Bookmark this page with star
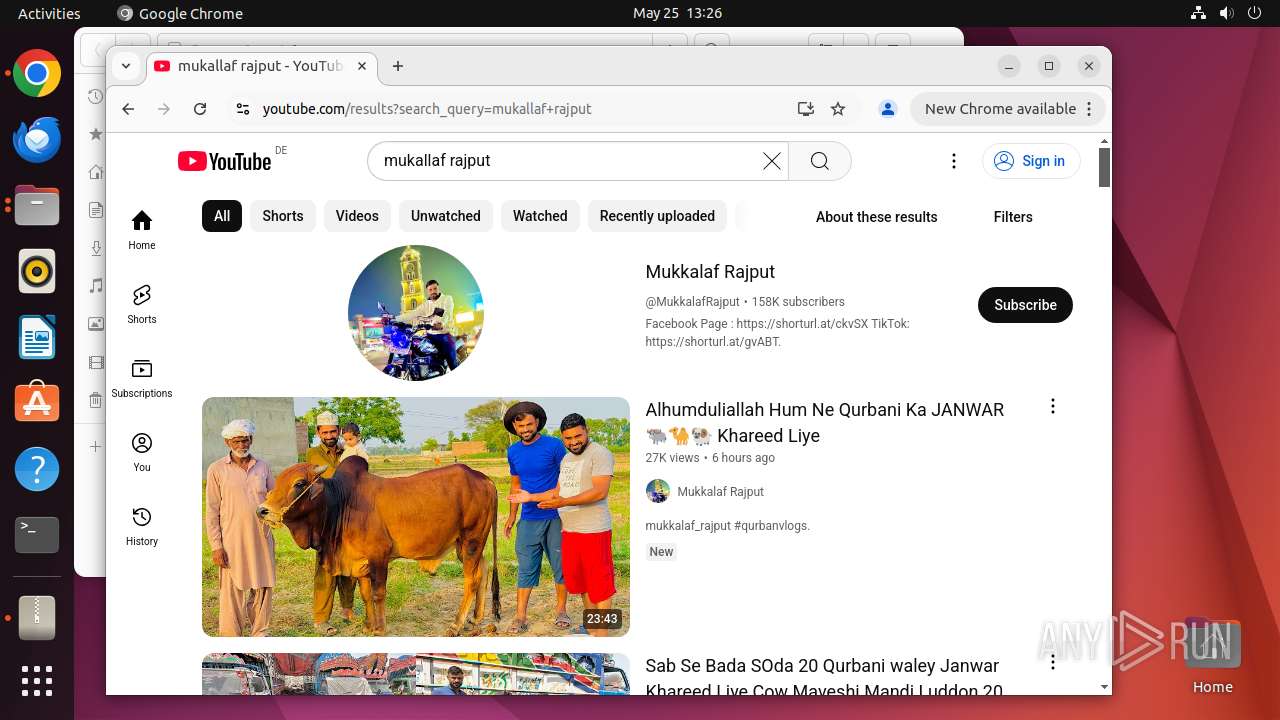This screenshot has height=720, width=1280. point(838,109)
